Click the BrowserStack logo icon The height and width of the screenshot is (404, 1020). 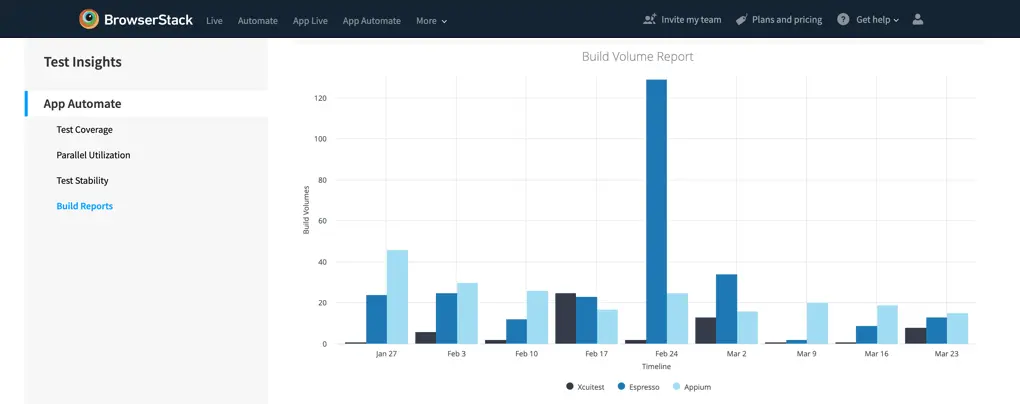90,19
